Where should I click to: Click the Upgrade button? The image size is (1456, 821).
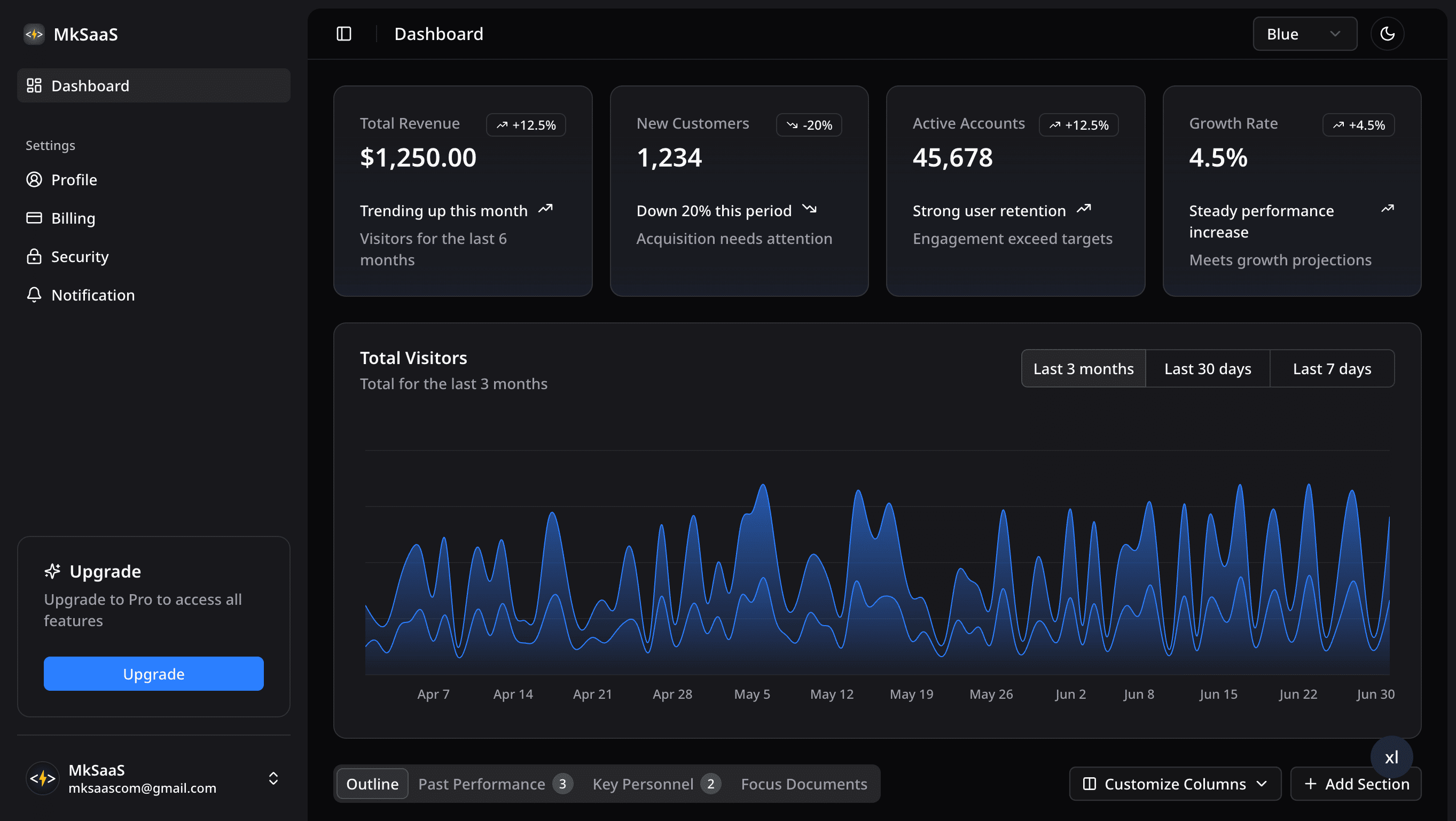tap(153, 674)
